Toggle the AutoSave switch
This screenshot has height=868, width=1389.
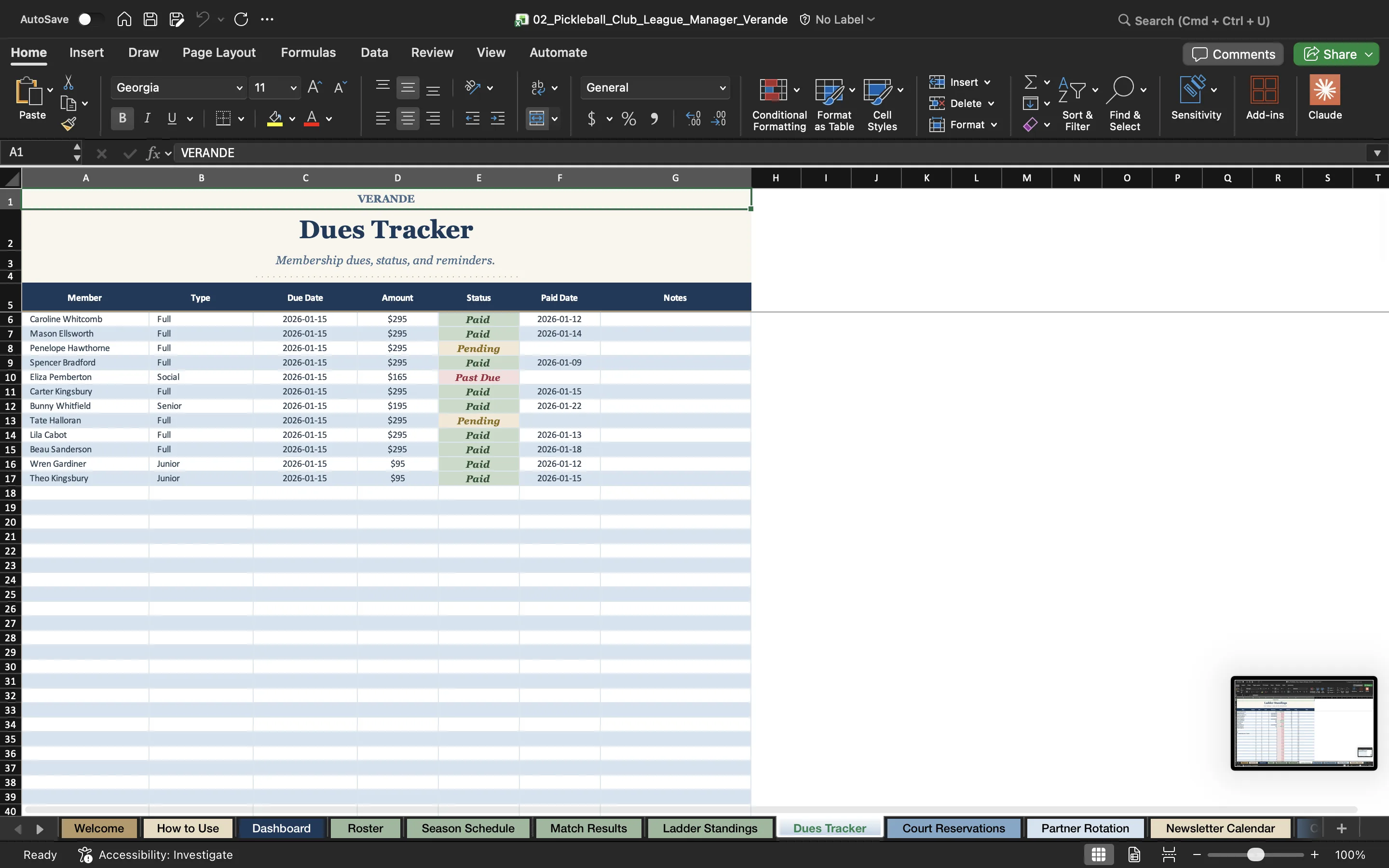(x=90, y=19)
